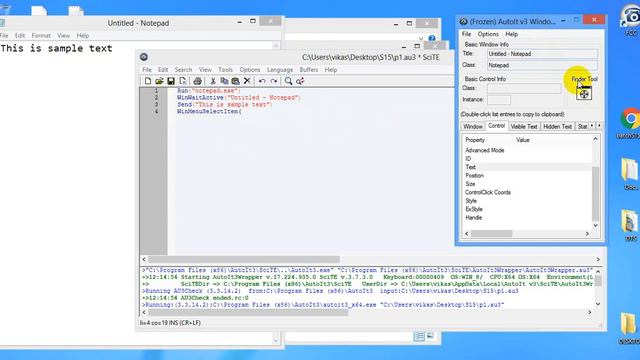Open the Options menu in AutoIt Window Info
Image resolution: width=640 pixels, height=360 pixels.
(x=488, y=34)
